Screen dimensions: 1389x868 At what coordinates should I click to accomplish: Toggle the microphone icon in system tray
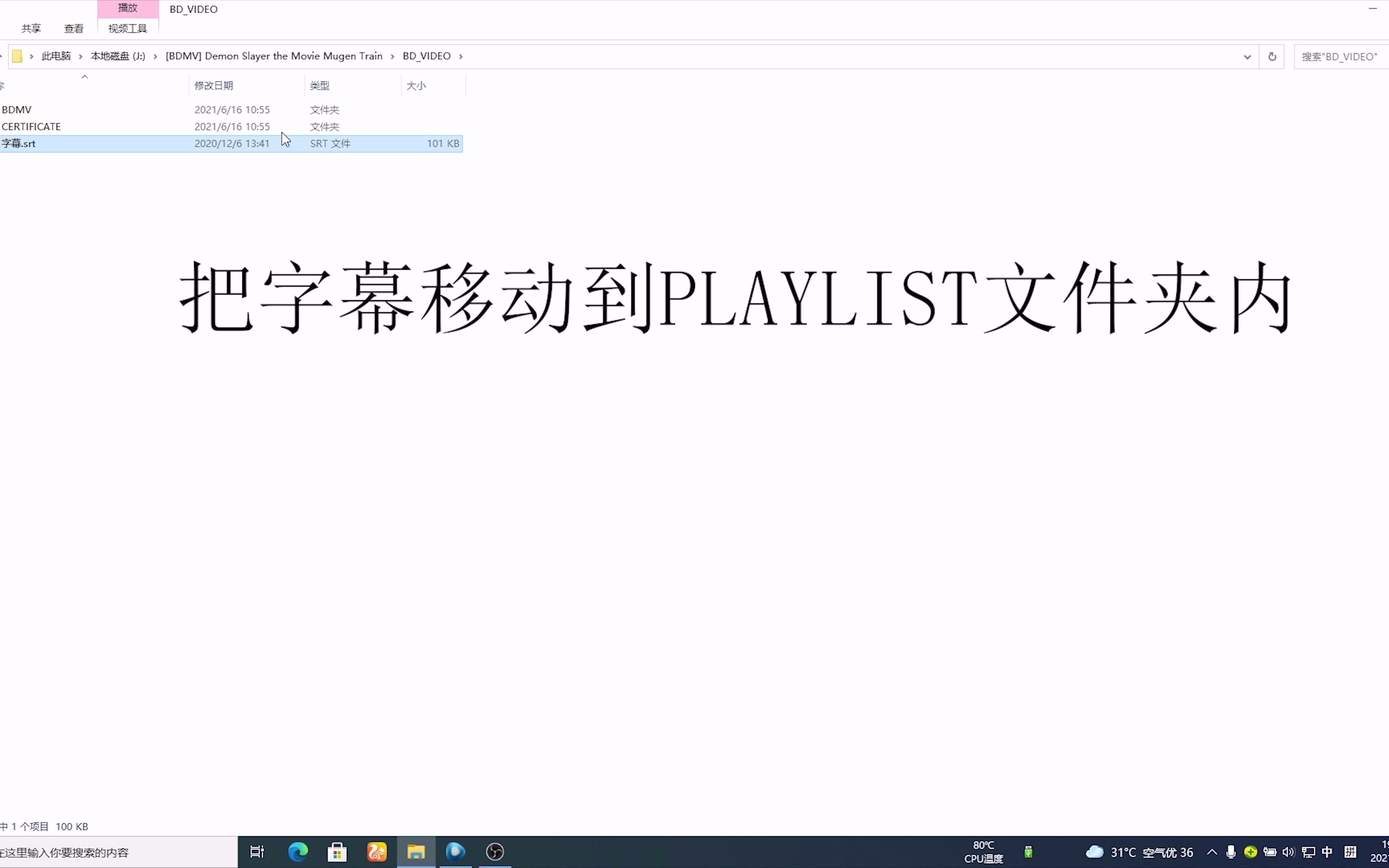tap(1231, 852)
